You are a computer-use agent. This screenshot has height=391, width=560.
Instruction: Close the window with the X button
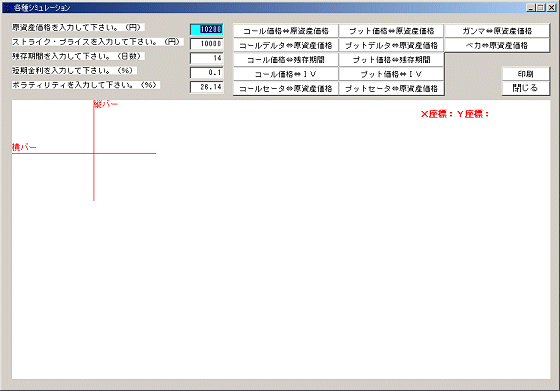click(551, 7)
